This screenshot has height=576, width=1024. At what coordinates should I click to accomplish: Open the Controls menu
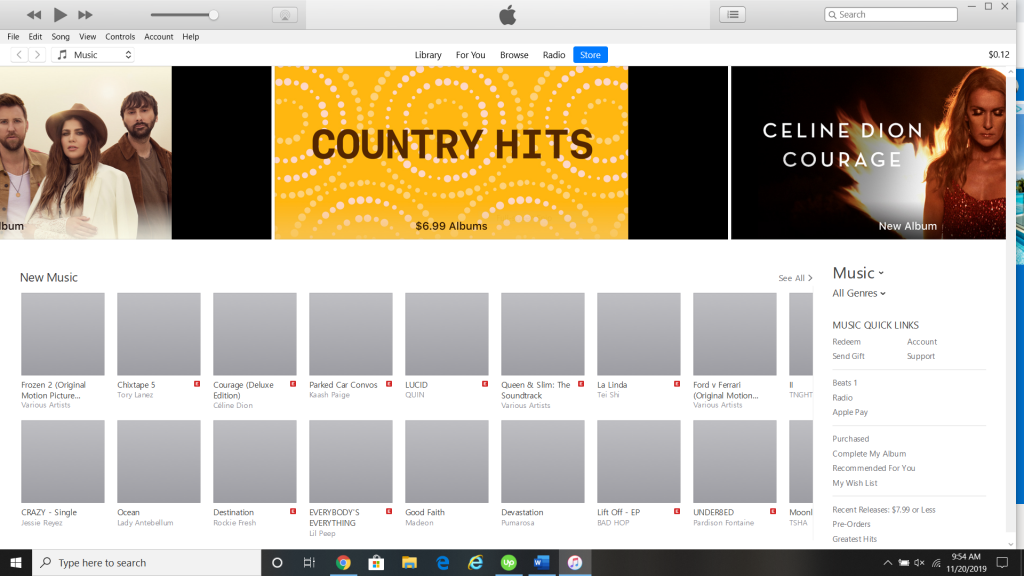coord(120,37)
